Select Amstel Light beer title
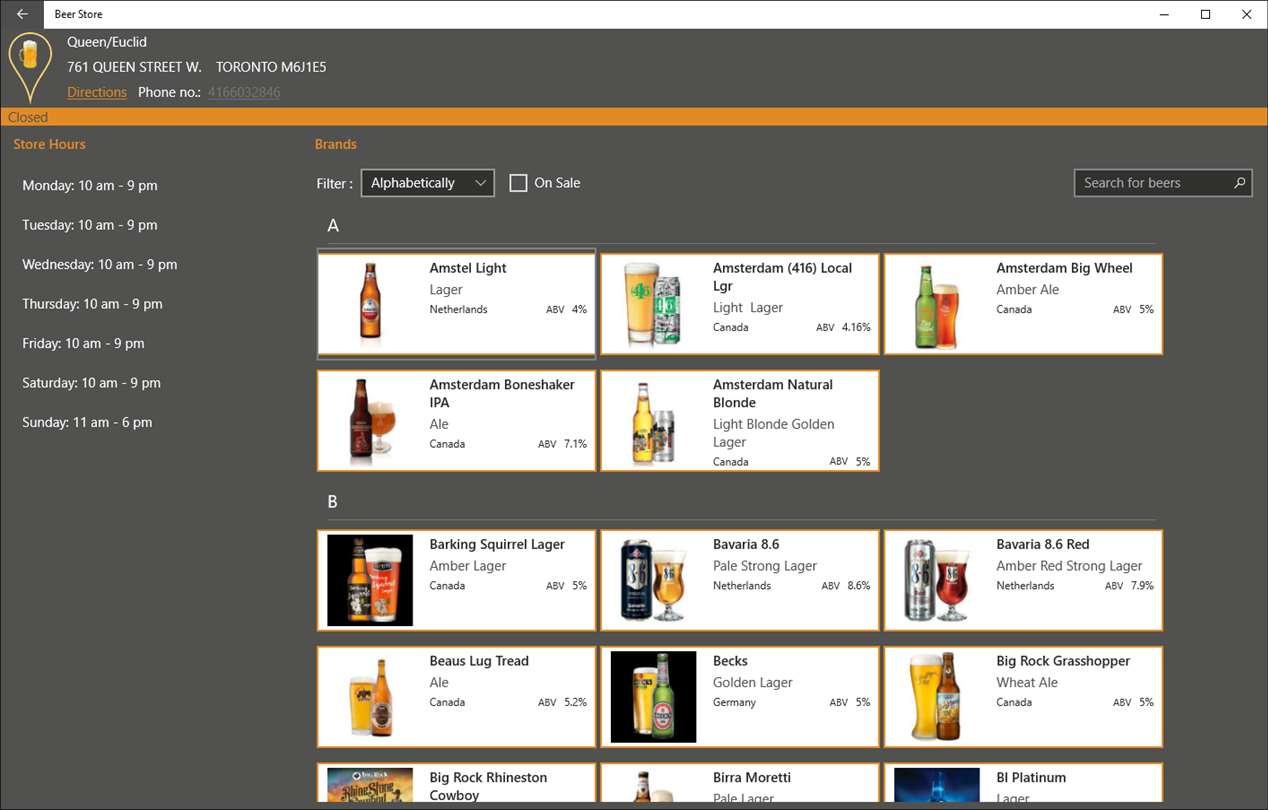The image size is (1268, 810). 468,268
